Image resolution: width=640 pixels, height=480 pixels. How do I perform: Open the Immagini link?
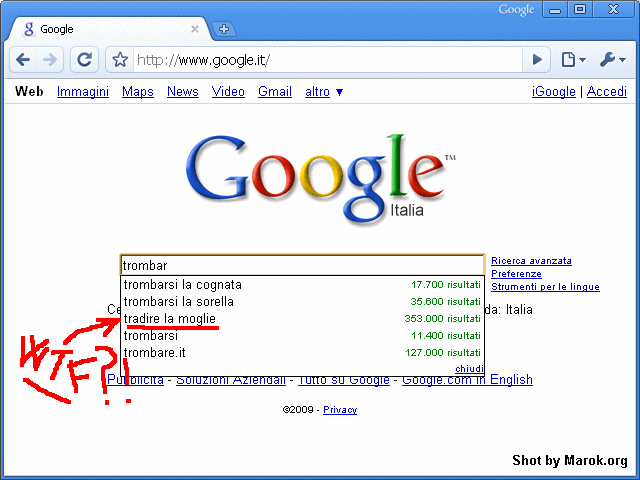click(x=83, y=91)
